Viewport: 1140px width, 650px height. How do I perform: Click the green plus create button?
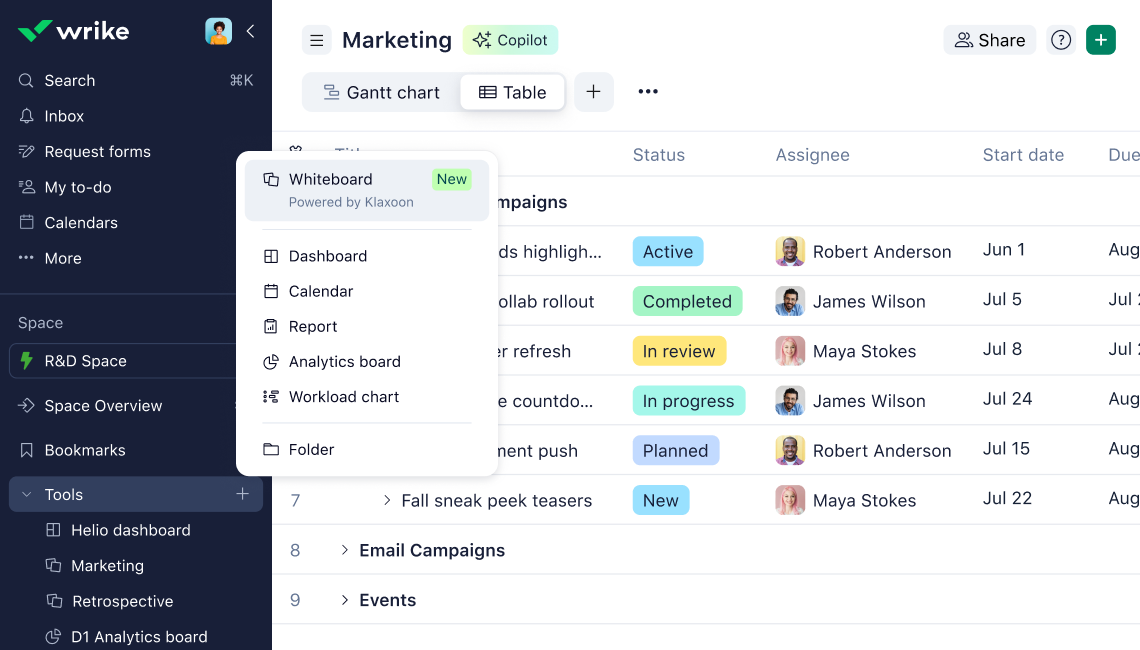click(x=1101, y=40)
